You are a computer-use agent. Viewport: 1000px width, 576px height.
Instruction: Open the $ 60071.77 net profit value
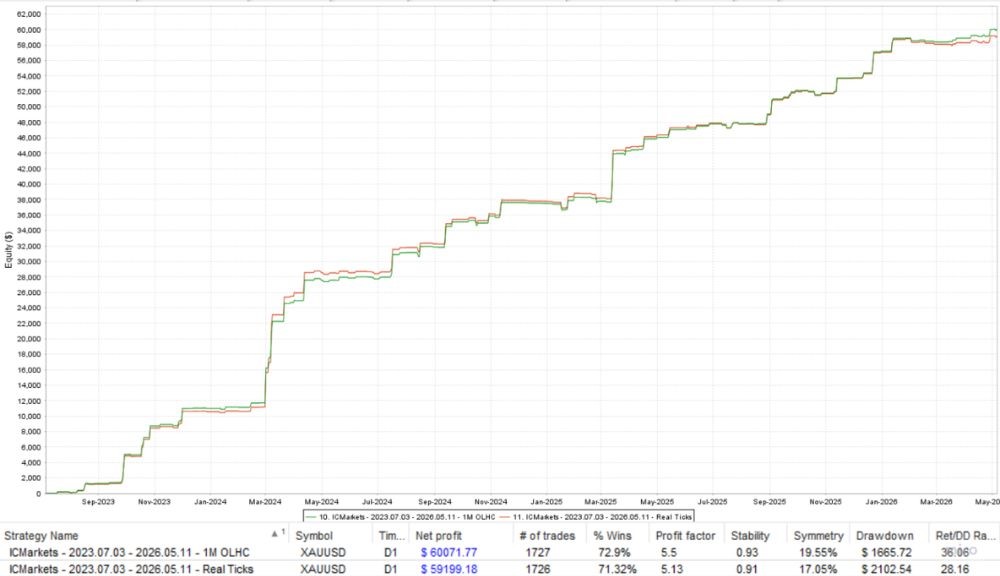449,552
